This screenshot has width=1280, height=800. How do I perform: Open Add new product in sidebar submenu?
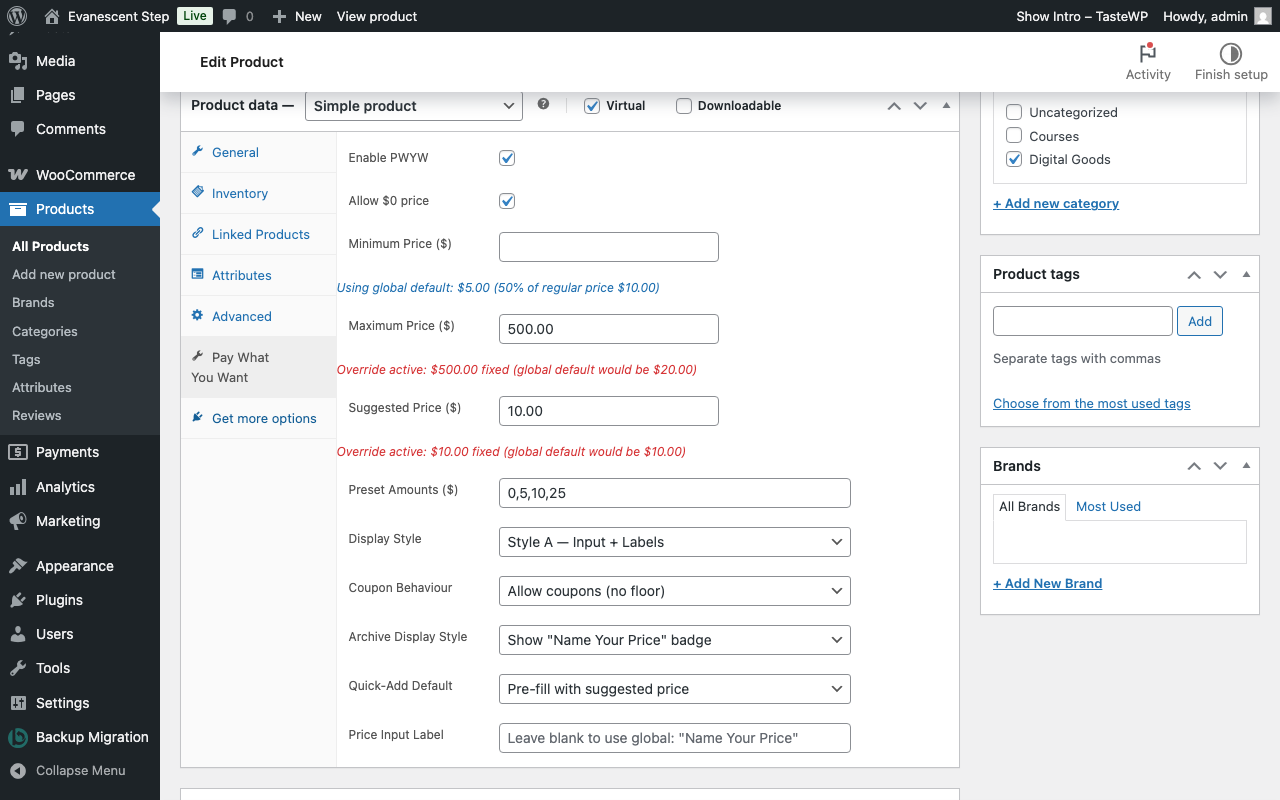[x=64, y=274]
